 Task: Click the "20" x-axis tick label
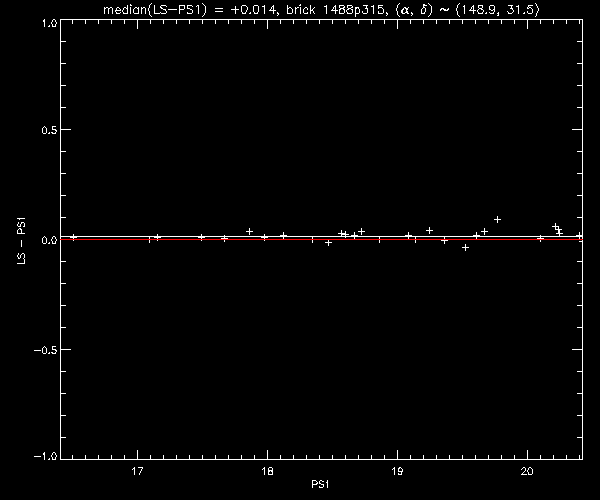(527, 471)
